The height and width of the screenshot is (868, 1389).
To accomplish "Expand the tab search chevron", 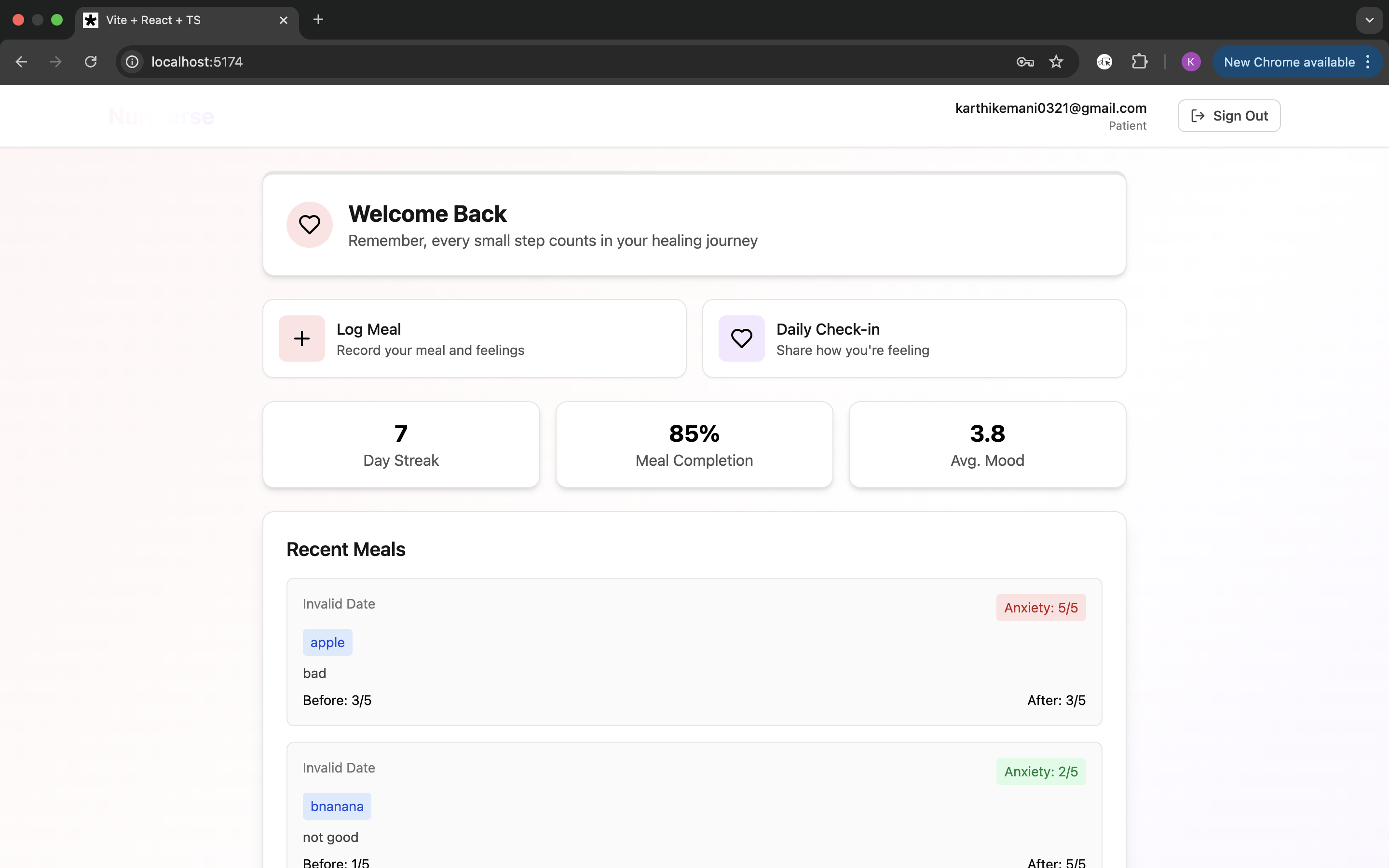I will [x=1370, y=20].
